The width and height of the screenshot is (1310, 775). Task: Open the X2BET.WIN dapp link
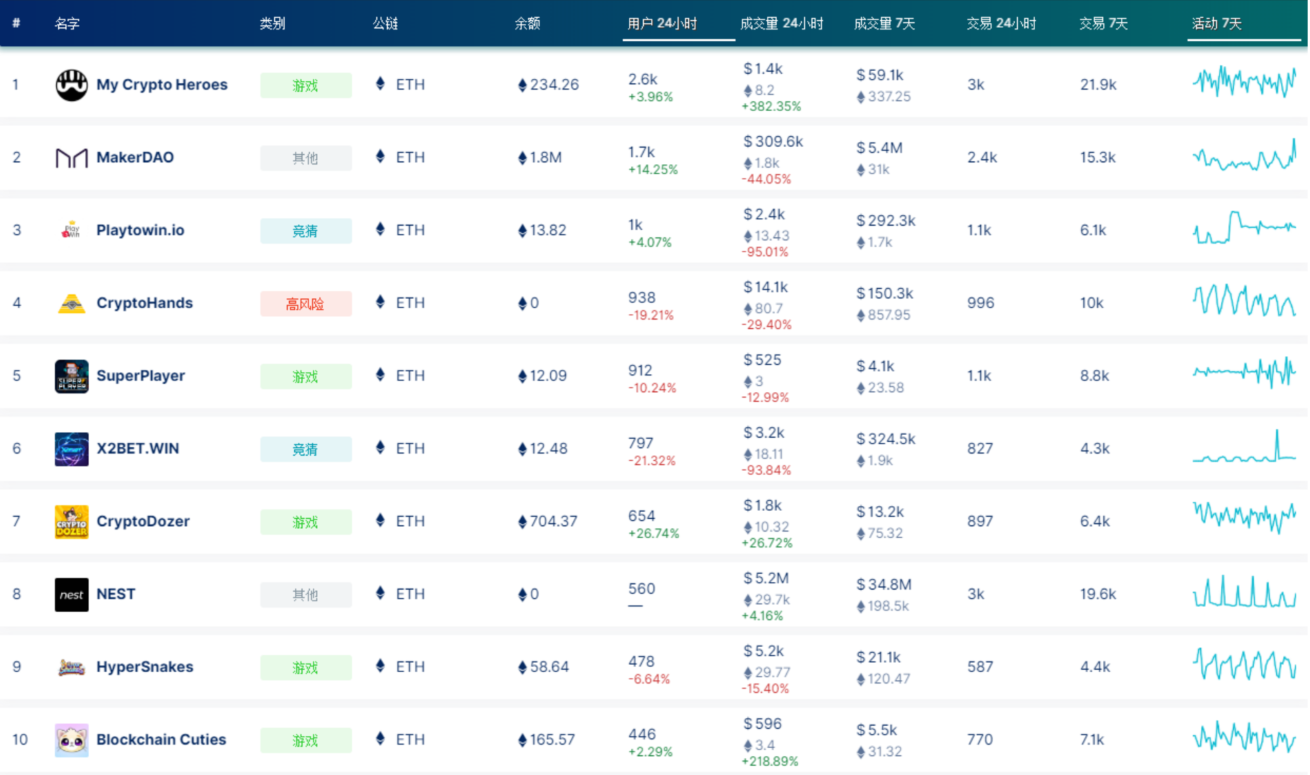[x=138, y=449]
